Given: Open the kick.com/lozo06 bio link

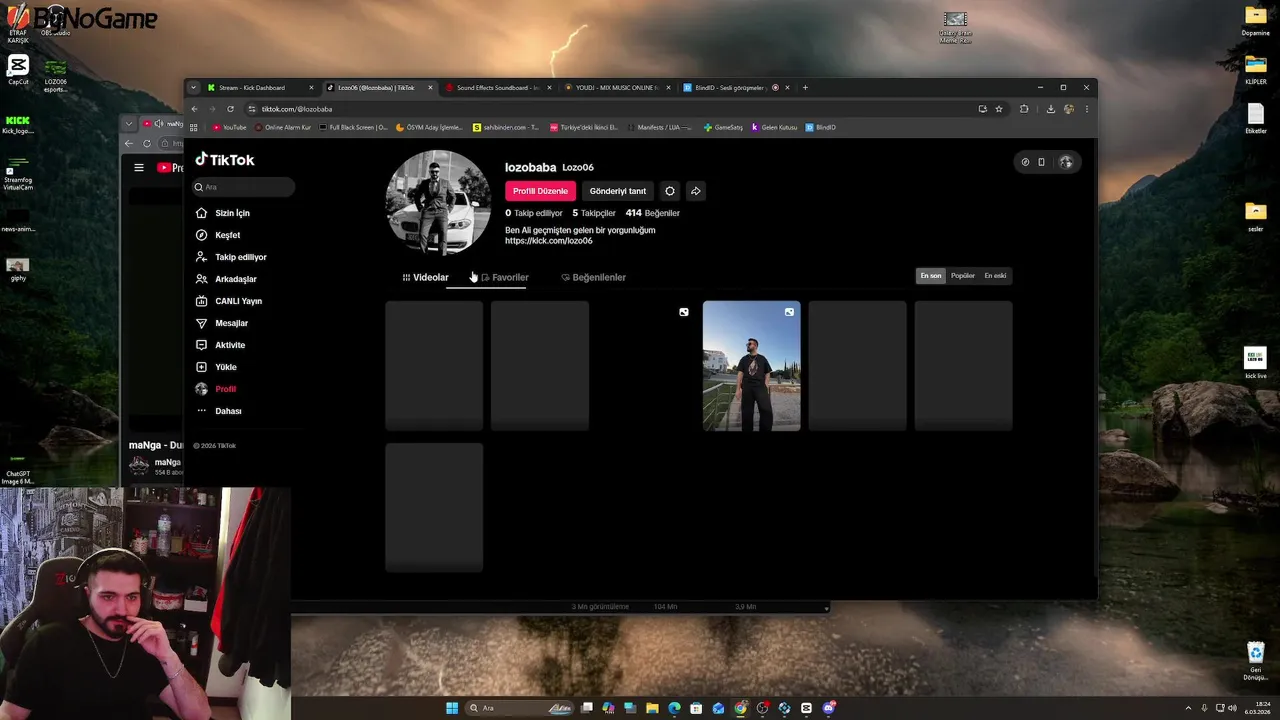Looking at the screenshot, I should [549, 241].
